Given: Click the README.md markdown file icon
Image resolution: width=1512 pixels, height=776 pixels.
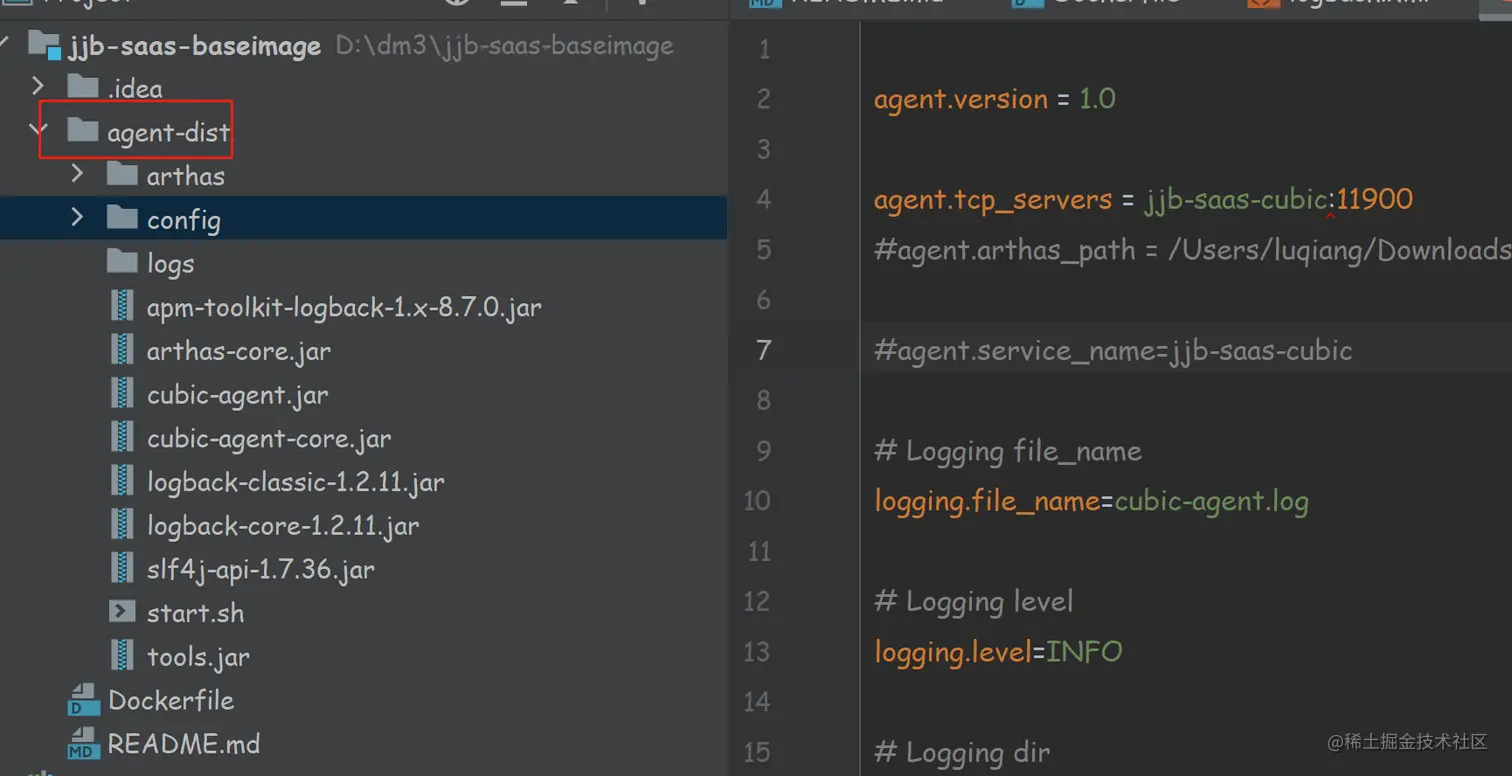Looking at the screenshot, I should click(x=84, y=745).
